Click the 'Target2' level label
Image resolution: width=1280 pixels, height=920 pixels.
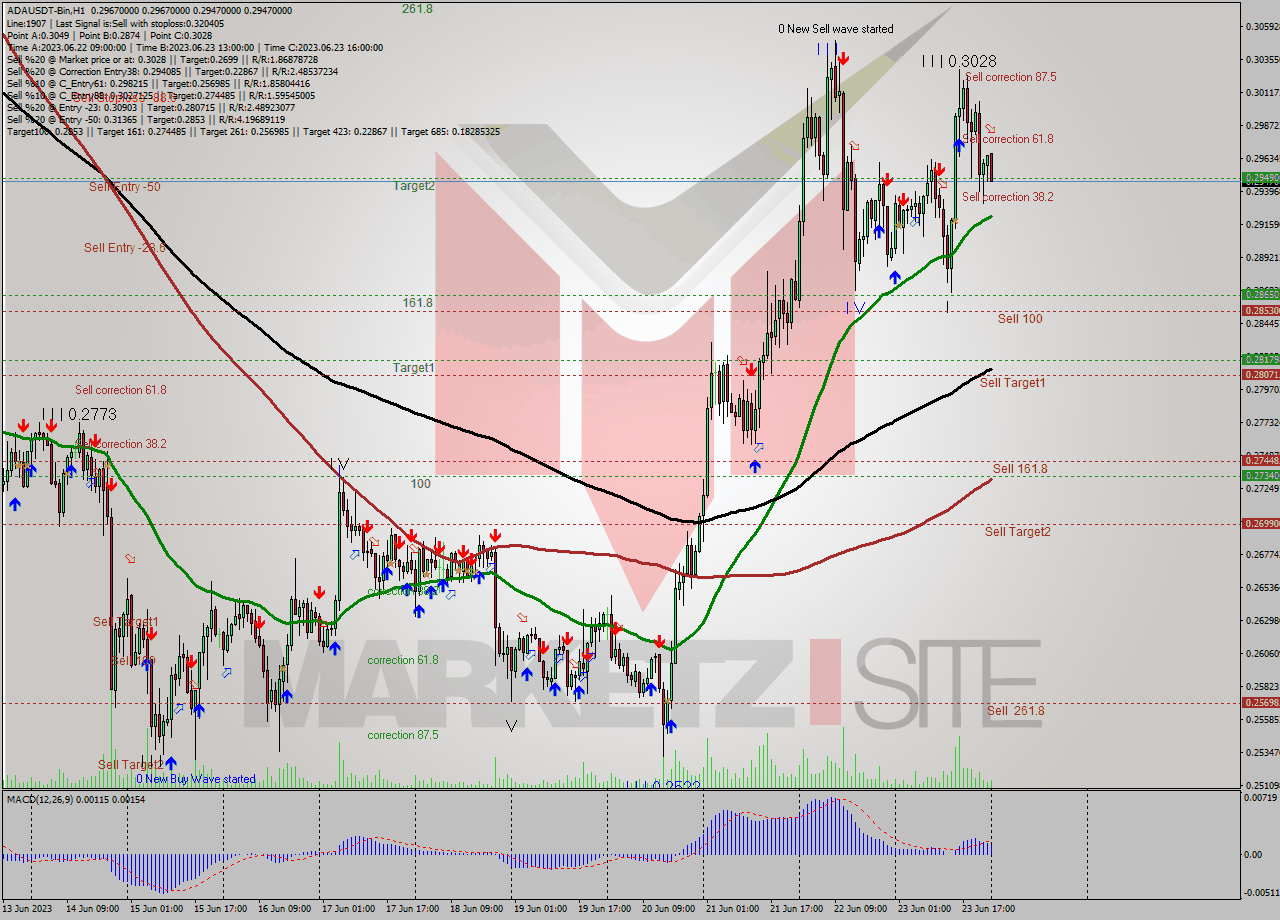(413, 186)
